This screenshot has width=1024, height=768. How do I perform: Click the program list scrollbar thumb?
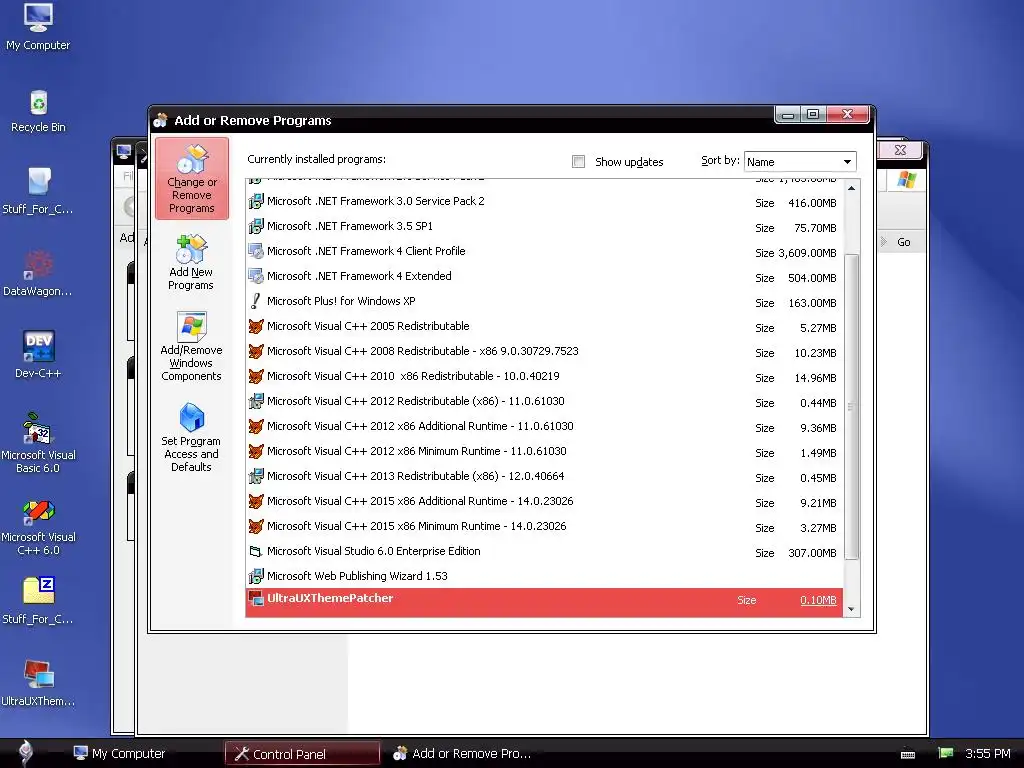pos(852,406)
